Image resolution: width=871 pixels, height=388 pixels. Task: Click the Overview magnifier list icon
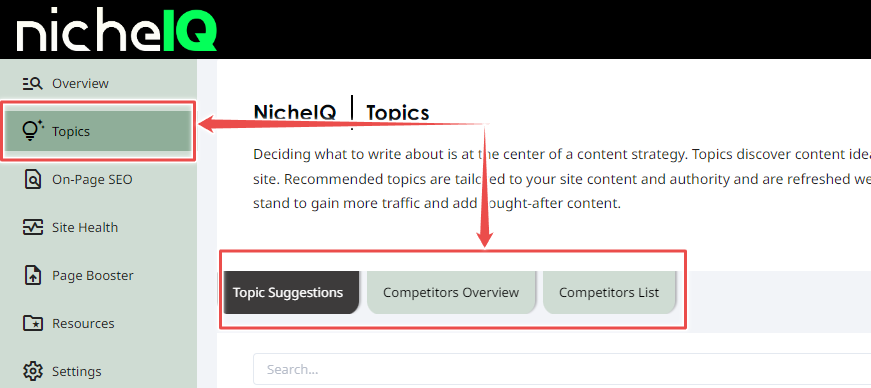click(32, 84)
